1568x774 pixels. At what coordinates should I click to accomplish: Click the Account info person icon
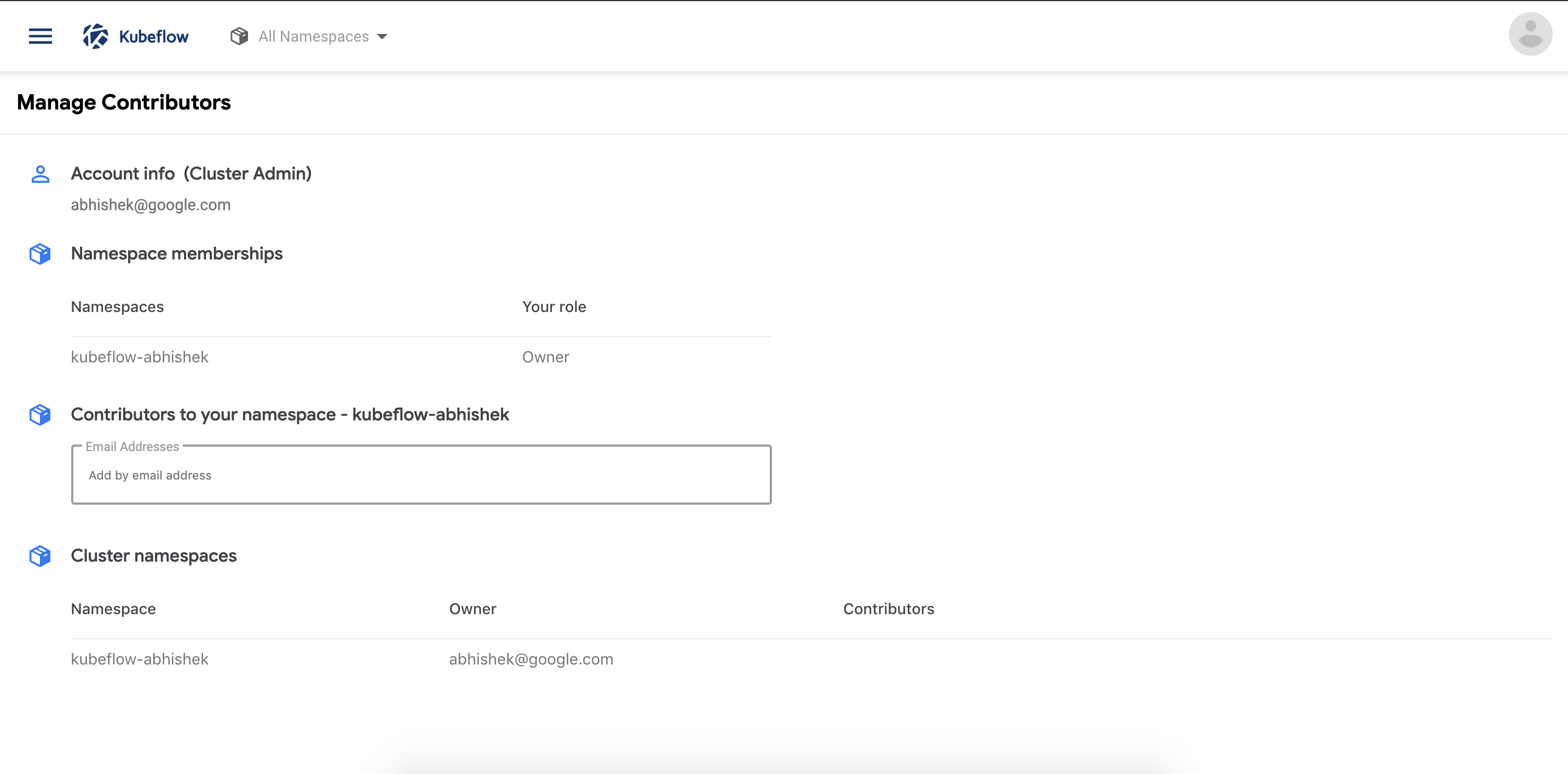click(x=40, y=174)
